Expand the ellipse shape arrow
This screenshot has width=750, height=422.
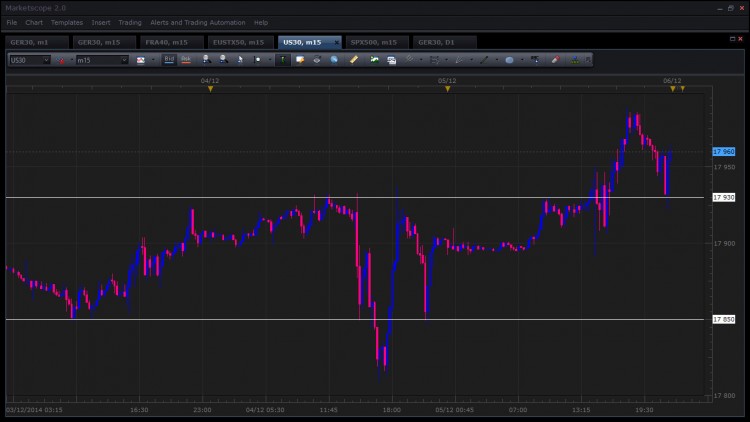[522, 60]
